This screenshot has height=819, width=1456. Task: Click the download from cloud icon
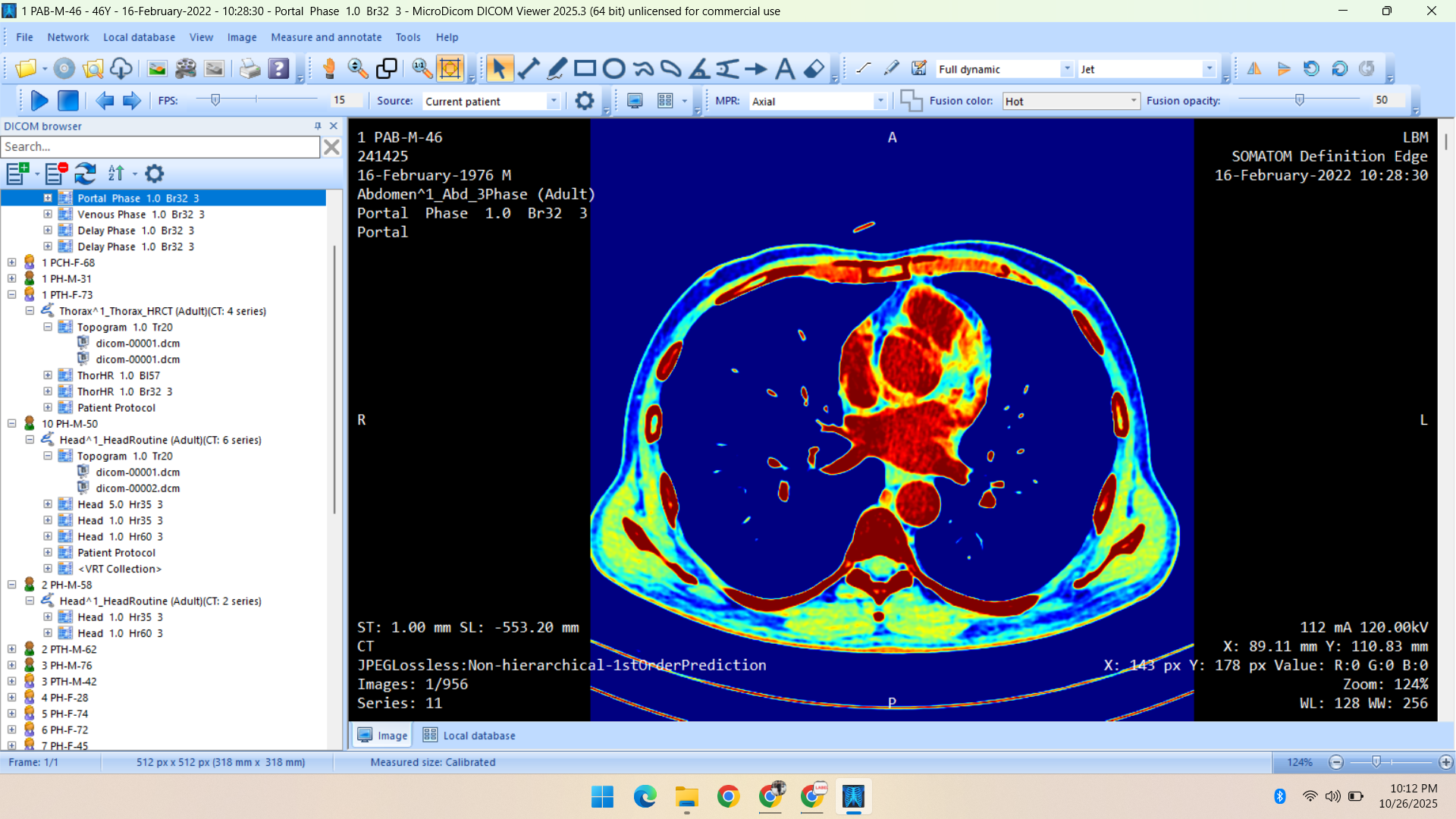(x=121, y=69)
